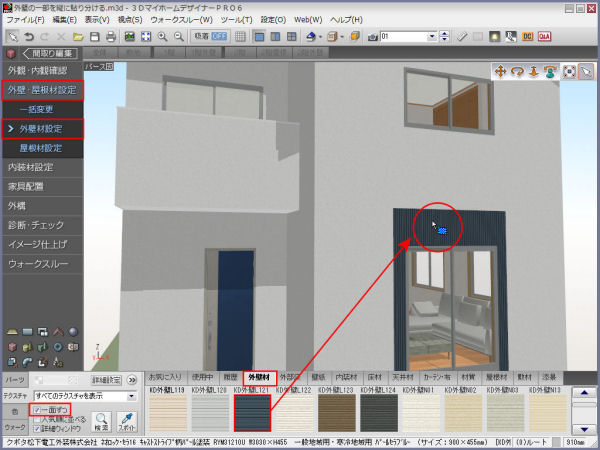Click the Q&A help icon

(x=545, y=37)
